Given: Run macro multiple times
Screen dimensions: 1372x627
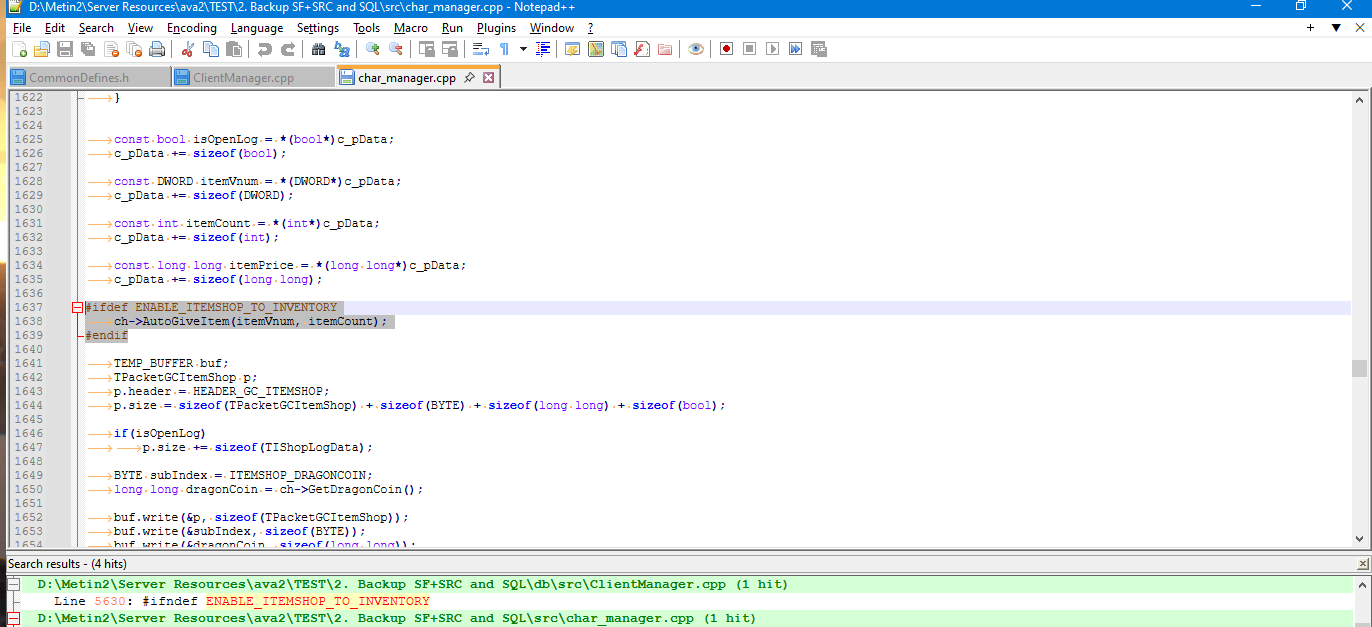Looking at the screenshot, I should [x=795, y=49].
